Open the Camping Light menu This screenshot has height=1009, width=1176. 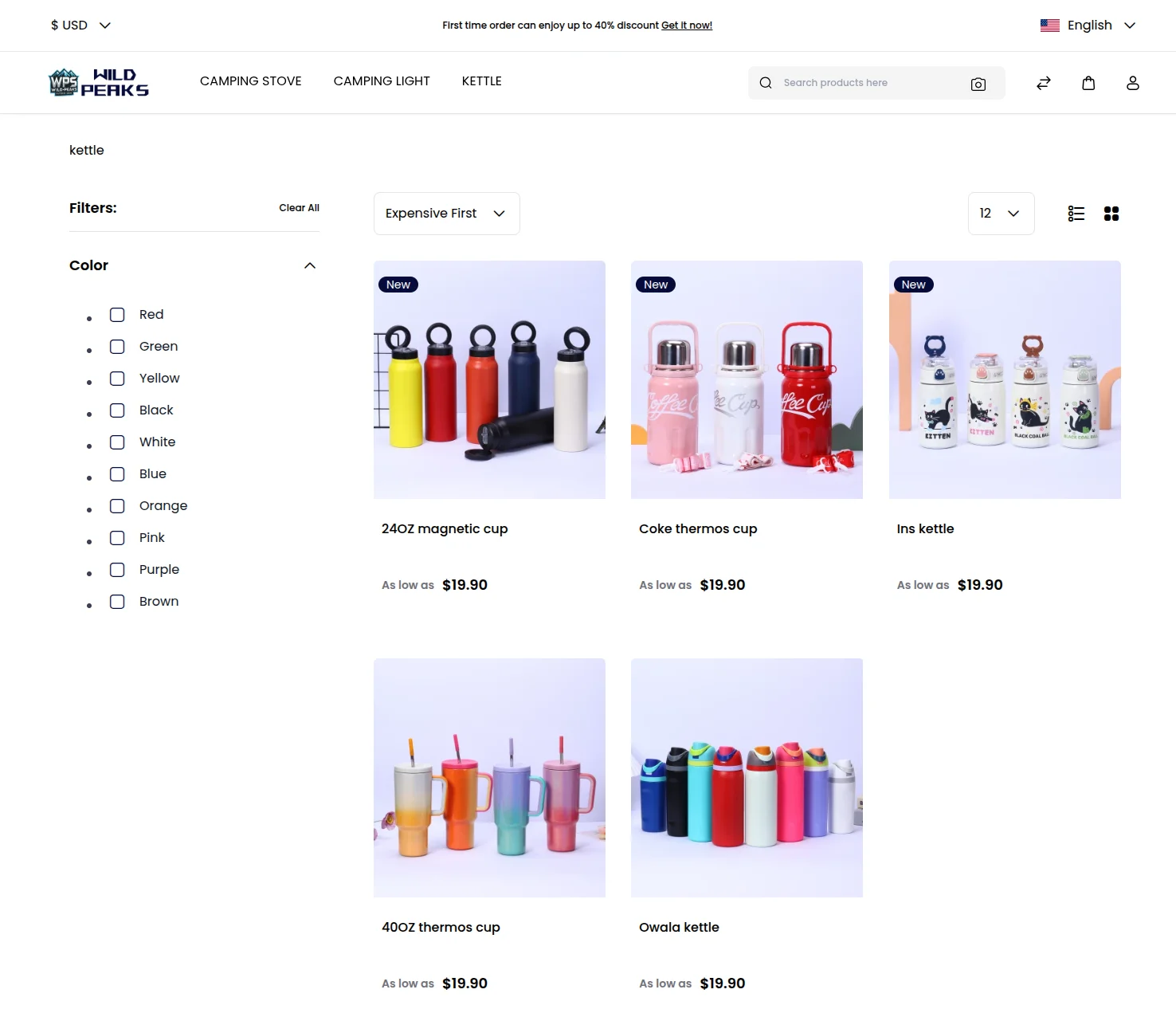pyautogui.click(x=382, y=81)
